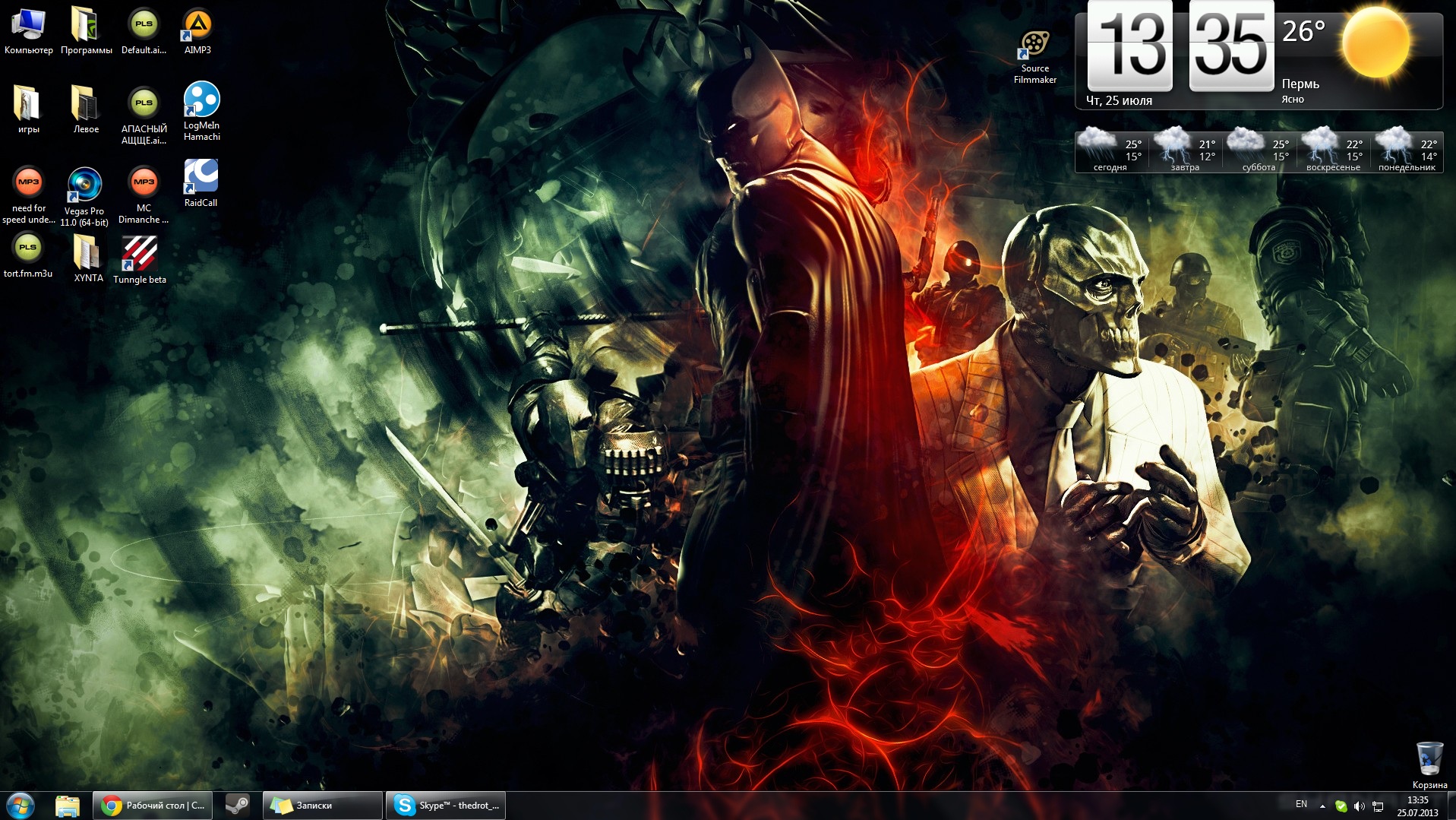Launch AIMP3 from its desktop shortcut
The width and height of the screenshot is (1456, 820).
pyautogui.click(x=197, y=31)
